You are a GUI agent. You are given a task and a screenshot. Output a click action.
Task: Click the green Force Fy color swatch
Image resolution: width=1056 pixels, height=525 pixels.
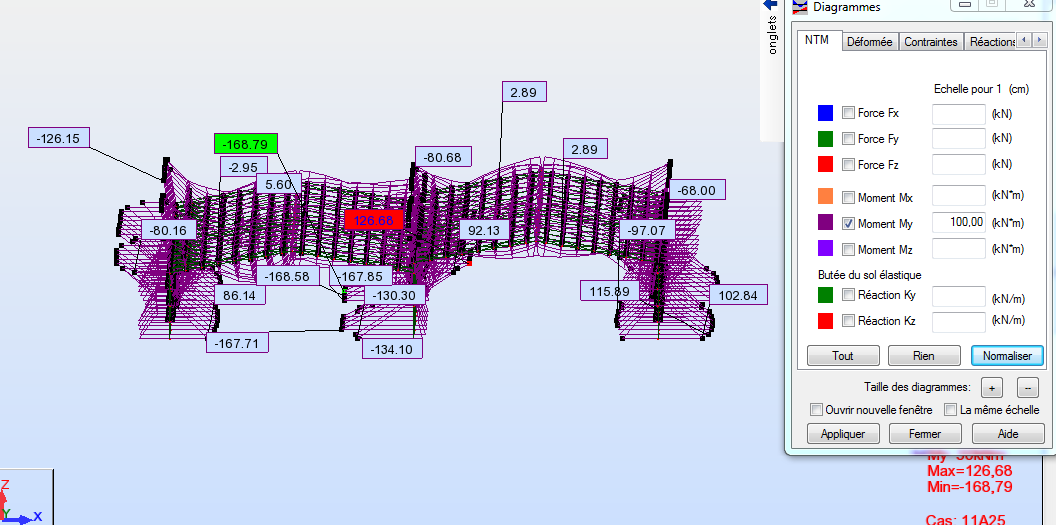[x=825, y=139]
